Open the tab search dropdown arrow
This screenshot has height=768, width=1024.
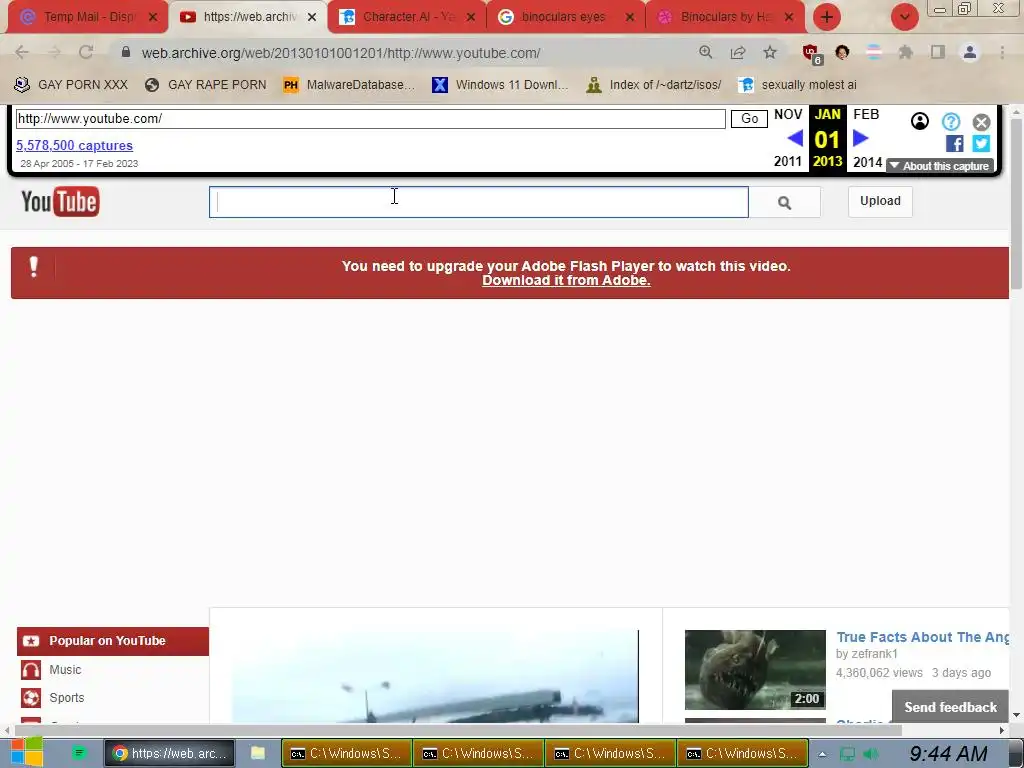click(x=904, y=17)
